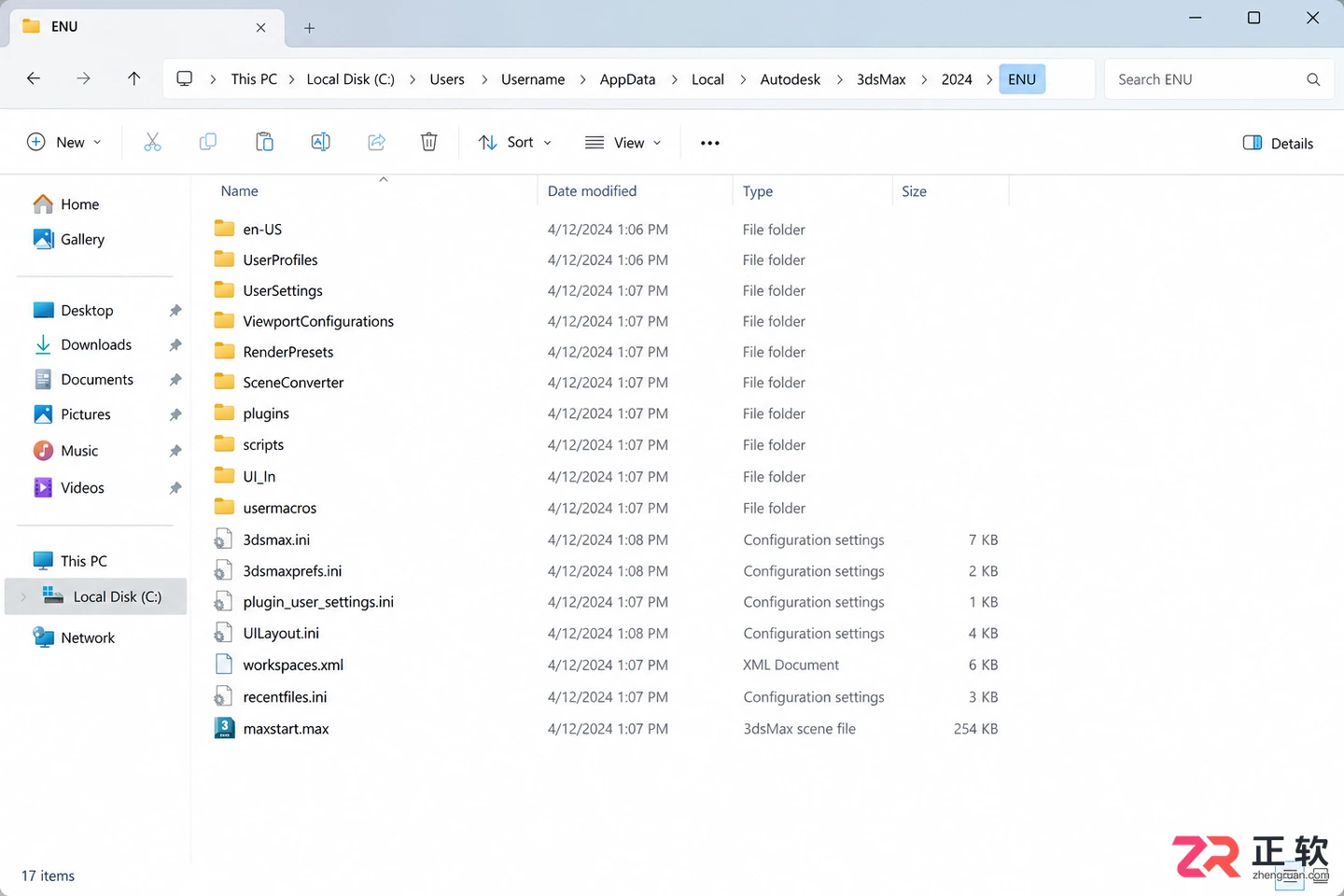Image resolution: width=1344 pixels, height=896 pixels.
Task: Expand chevron after AppData breadcrumb
Action: click(674, 79)
